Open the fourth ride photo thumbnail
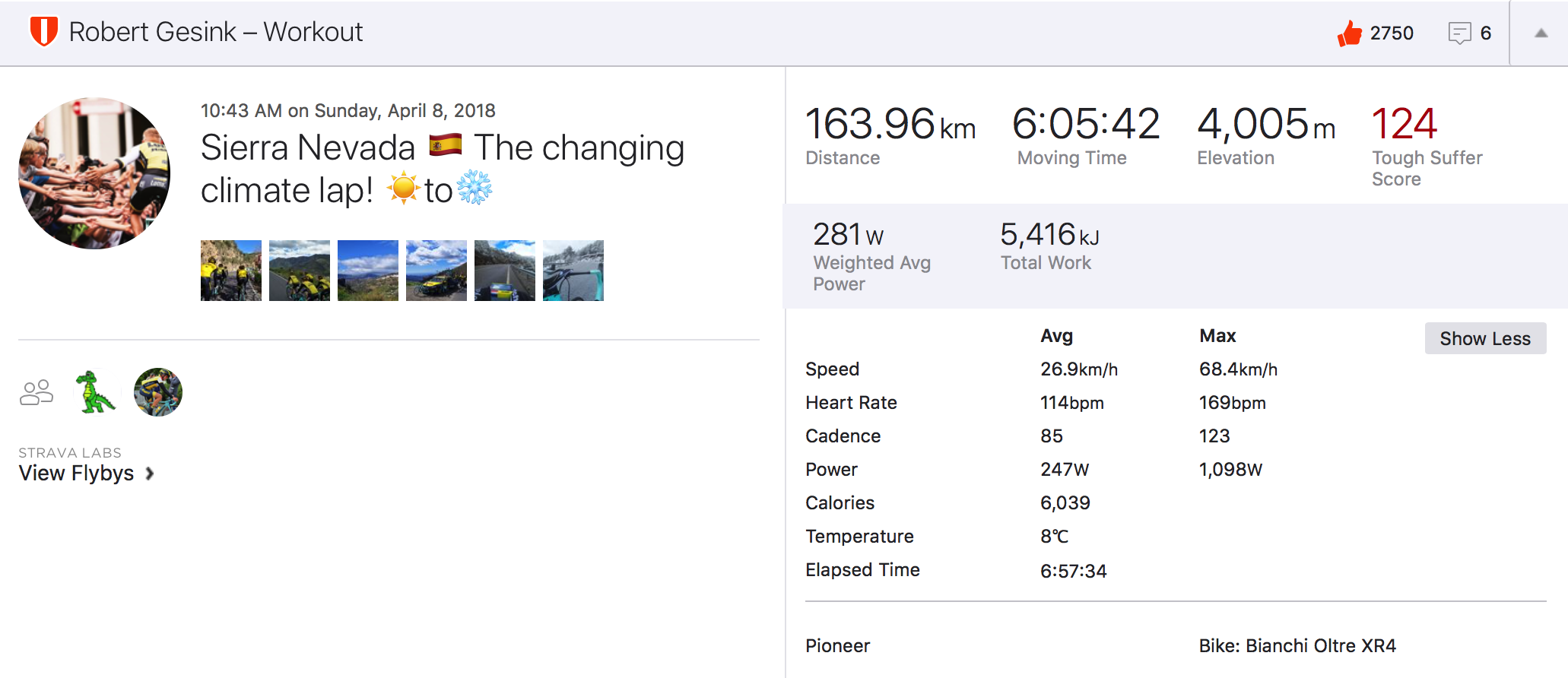The image size is (1568, 678). [x=436, y=271]
